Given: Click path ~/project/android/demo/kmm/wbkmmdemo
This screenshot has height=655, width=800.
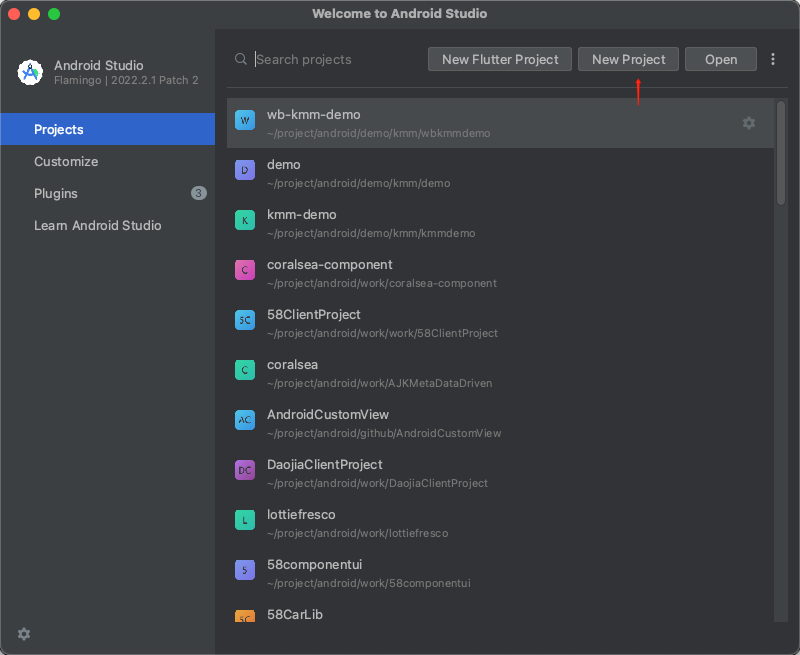Looking at the screenshot, I should [379, 133].
